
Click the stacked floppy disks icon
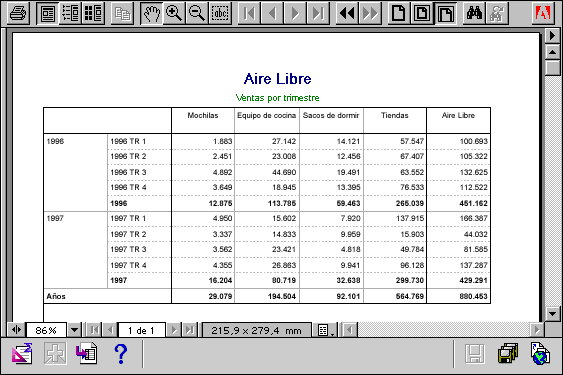[x=508, y=353]
